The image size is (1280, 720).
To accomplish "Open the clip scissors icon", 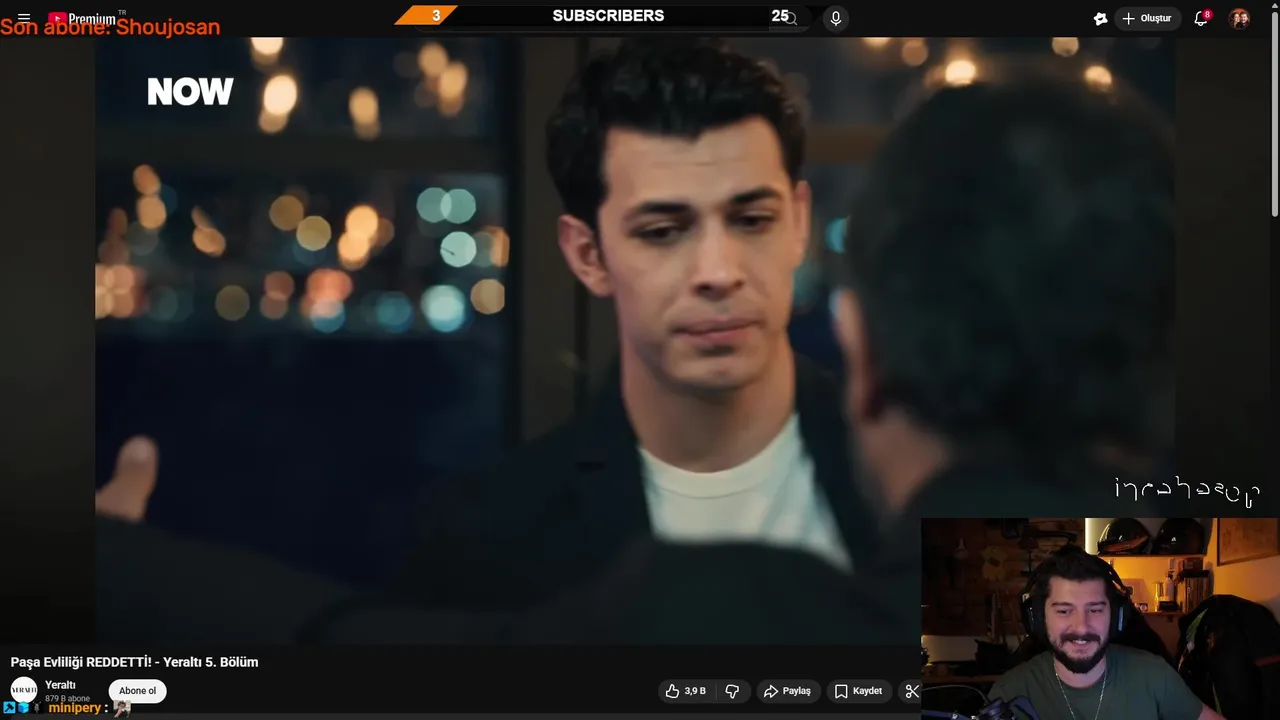I will (911, 691).
